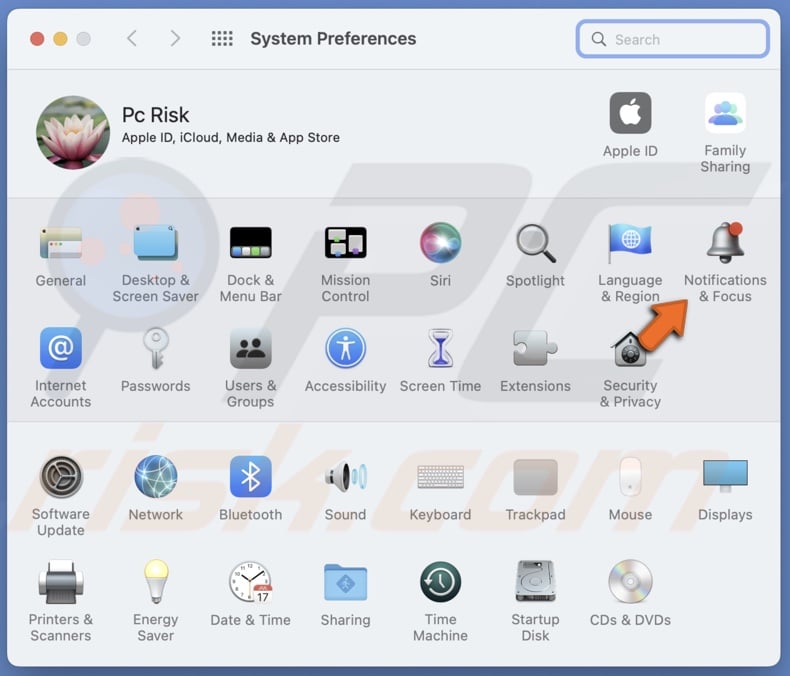This screenshot has height=676, width=790.
Task: Open Dock & Menu Bar settings
Action: pos(250,243)
